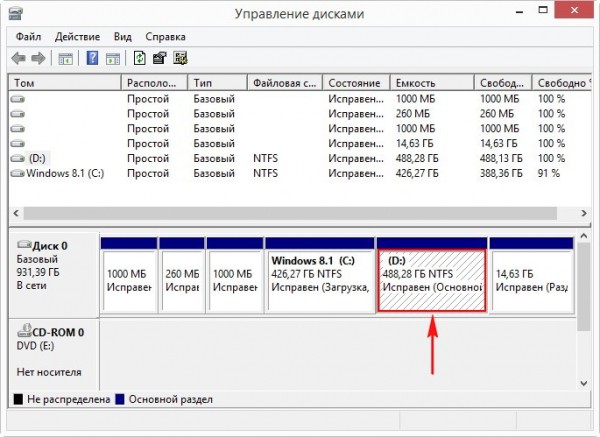Click the Диск 0 disk label panel

[x=54, y=275]
